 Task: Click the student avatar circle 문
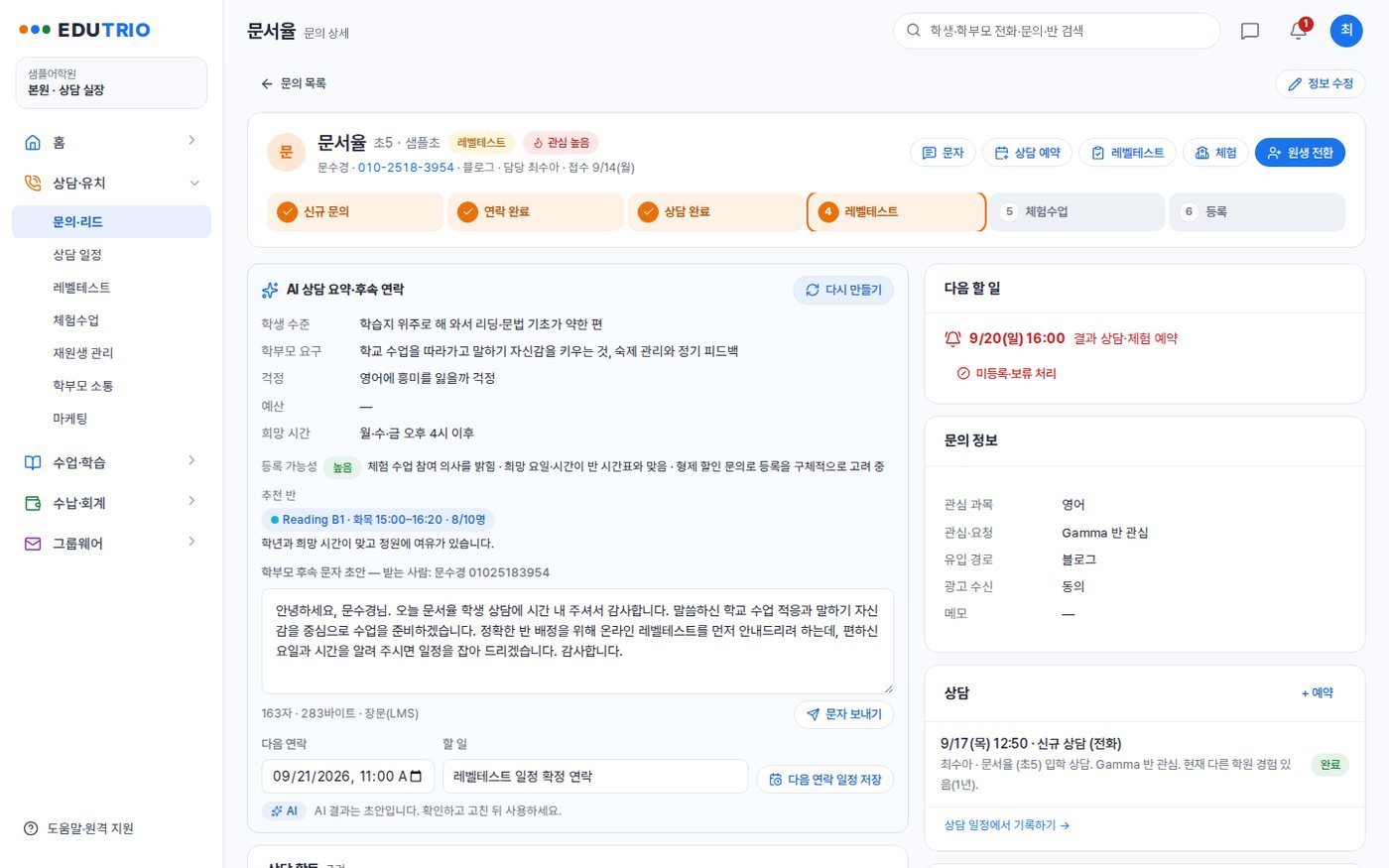[x=286, y=153]
